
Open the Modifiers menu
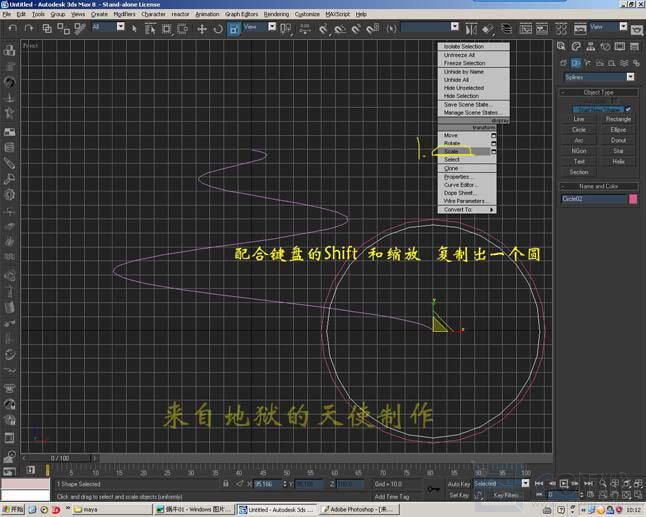pos(124,14)
